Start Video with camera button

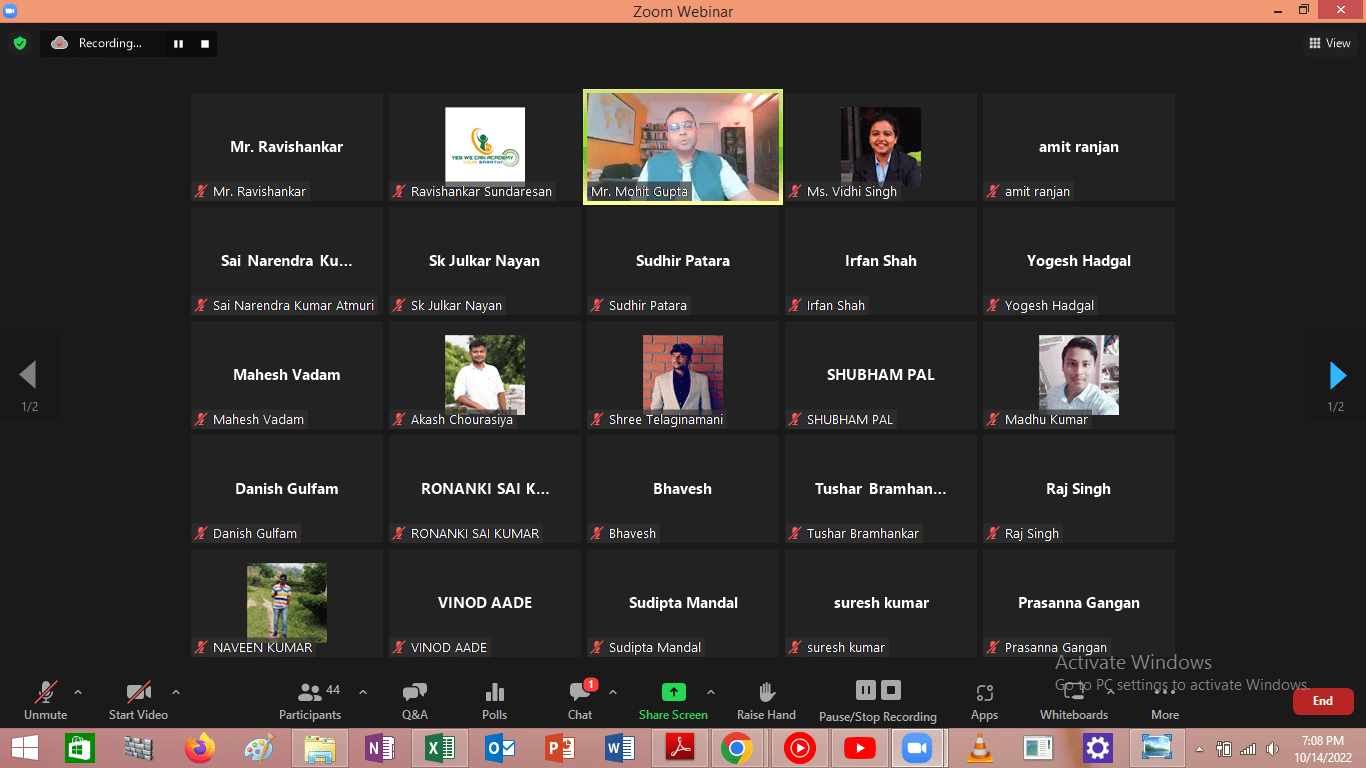pyautogui.click(x=138, y=700)
